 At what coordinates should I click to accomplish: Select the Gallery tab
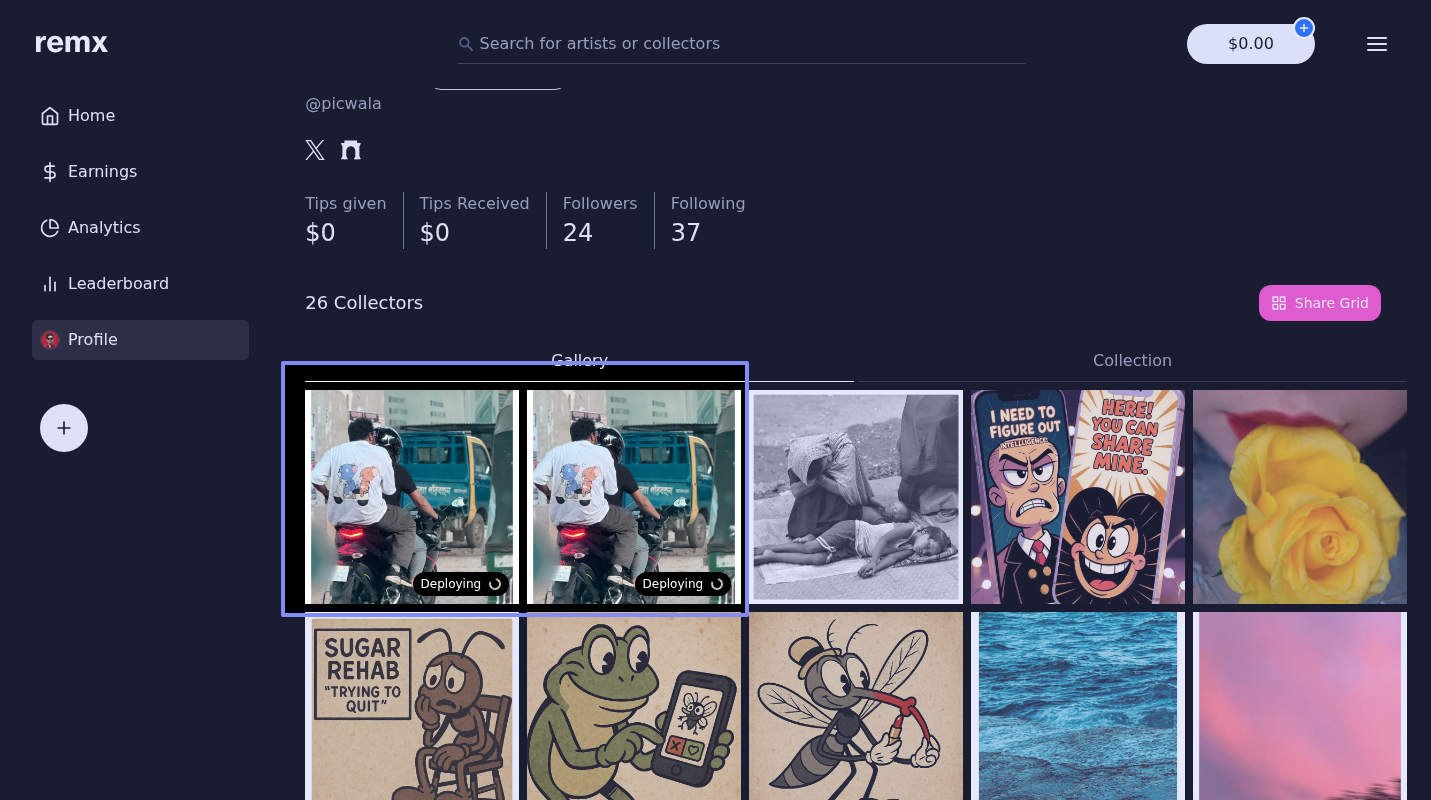(x=579, y=360)
